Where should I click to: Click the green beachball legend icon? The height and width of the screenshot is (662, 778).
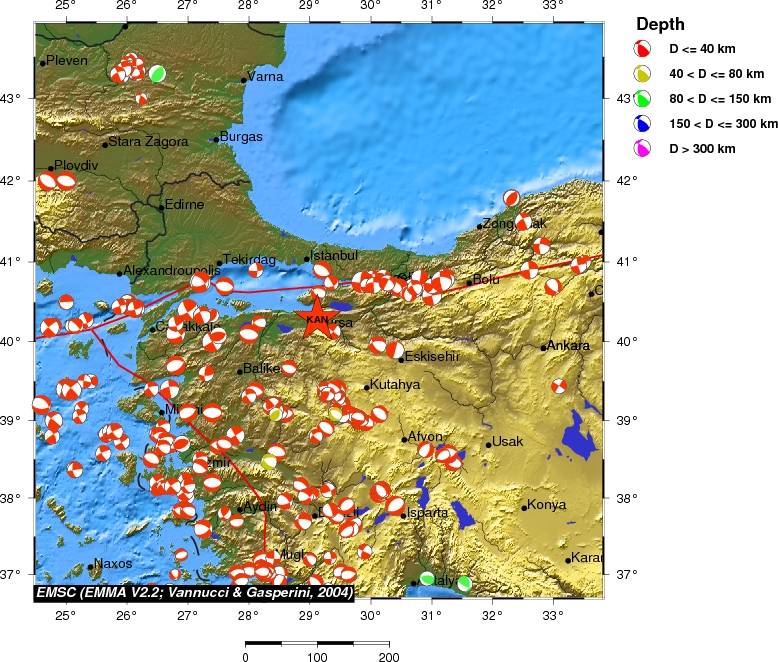point(645,98)
